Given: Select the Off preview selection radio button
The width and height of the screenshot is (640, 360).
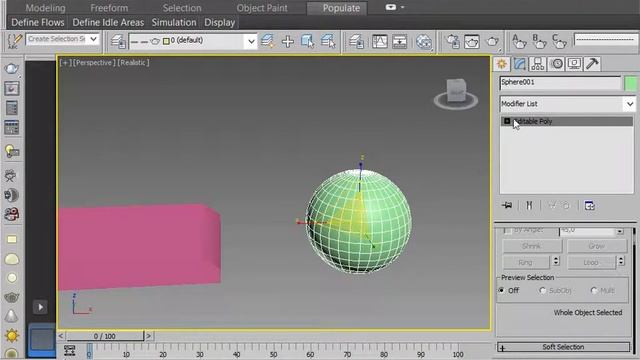Looking at the screenshot, I should 502,290.
